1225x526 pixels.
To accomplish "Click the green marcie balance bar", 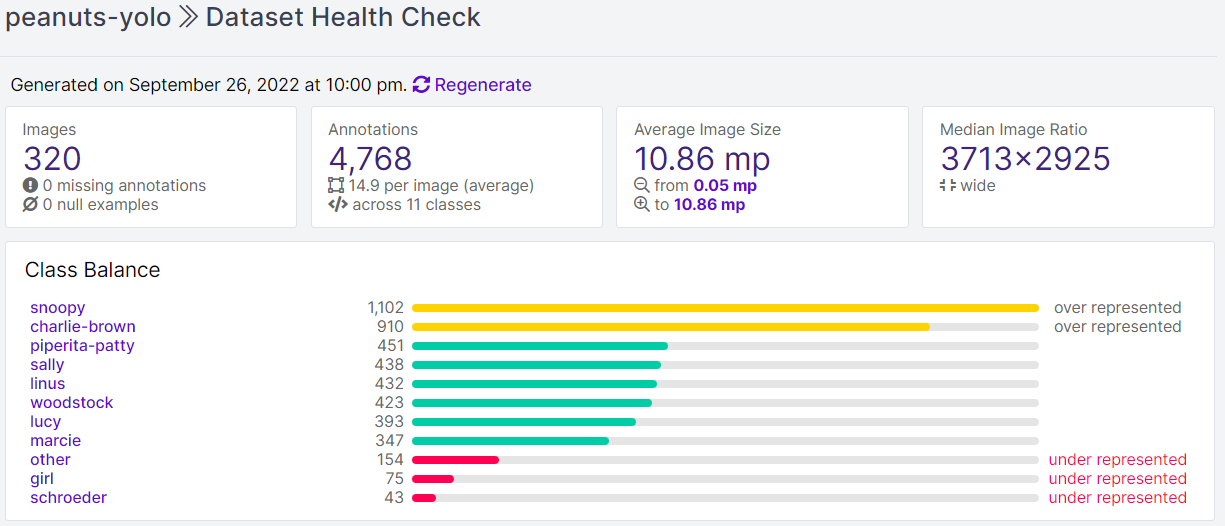I will (510, 441).
